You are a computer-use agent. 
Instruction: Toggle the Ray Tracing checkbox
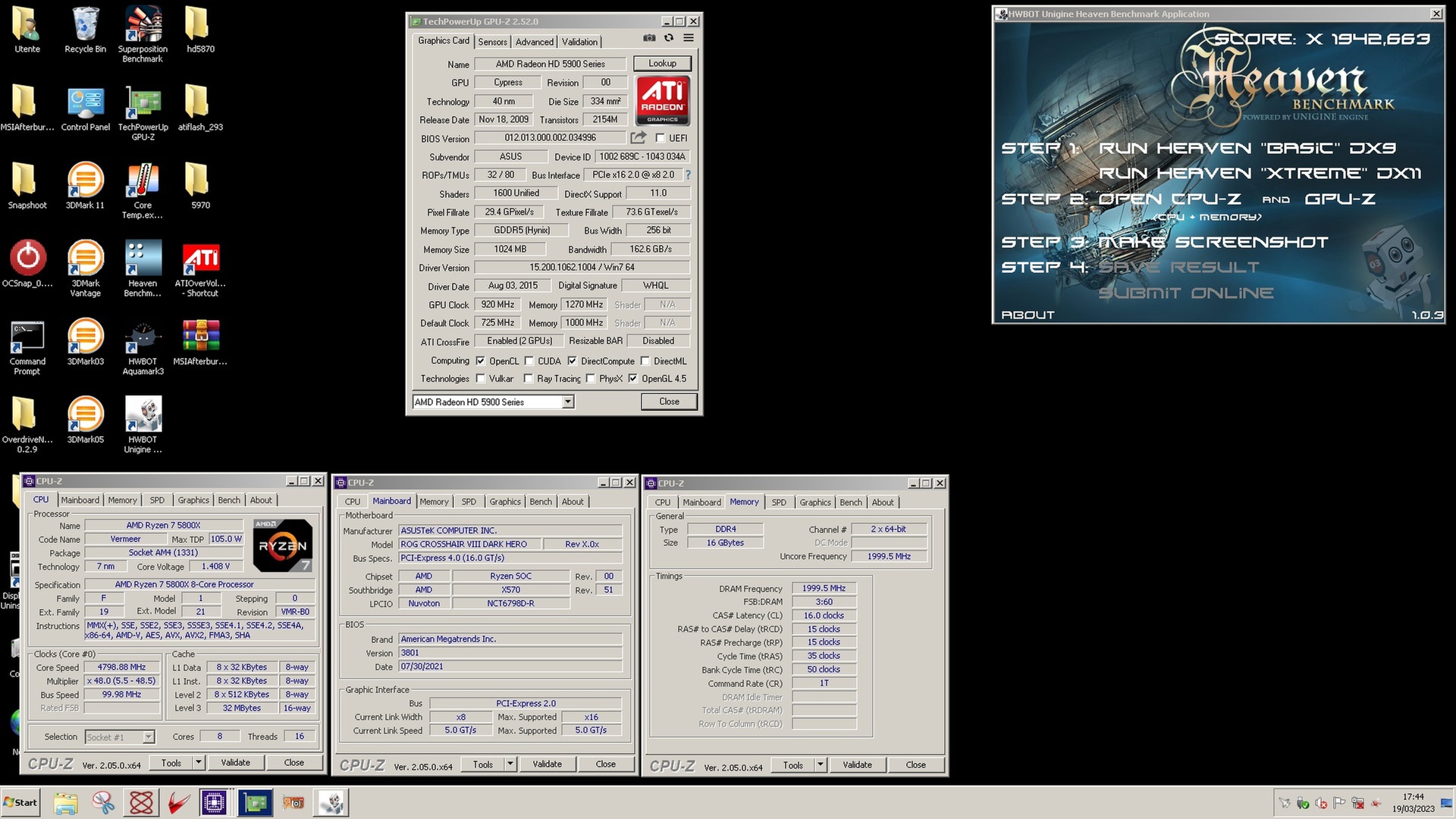[529, 378]
